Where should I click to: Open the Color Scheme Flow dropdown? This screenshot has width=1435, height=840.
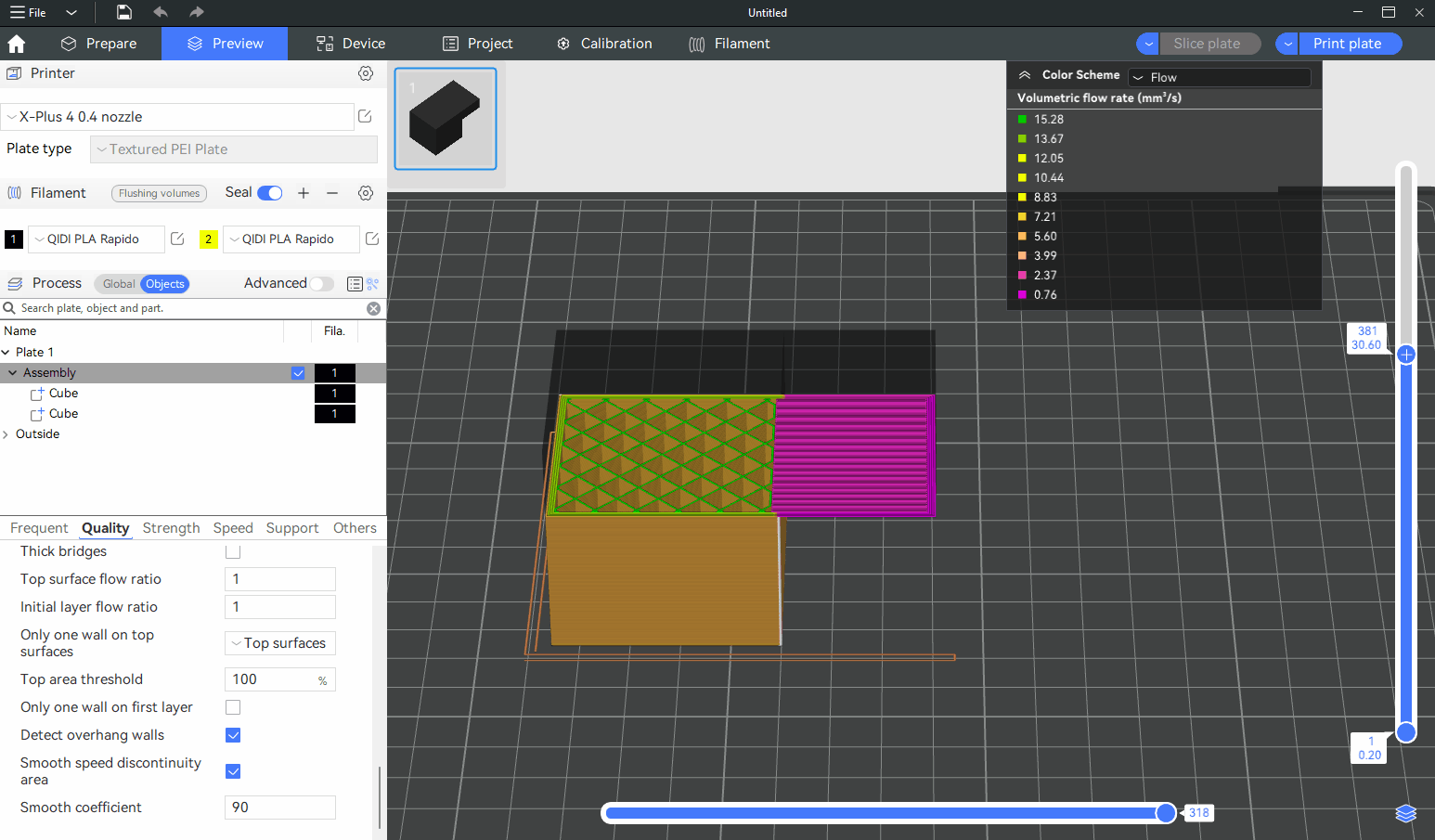1220,77
